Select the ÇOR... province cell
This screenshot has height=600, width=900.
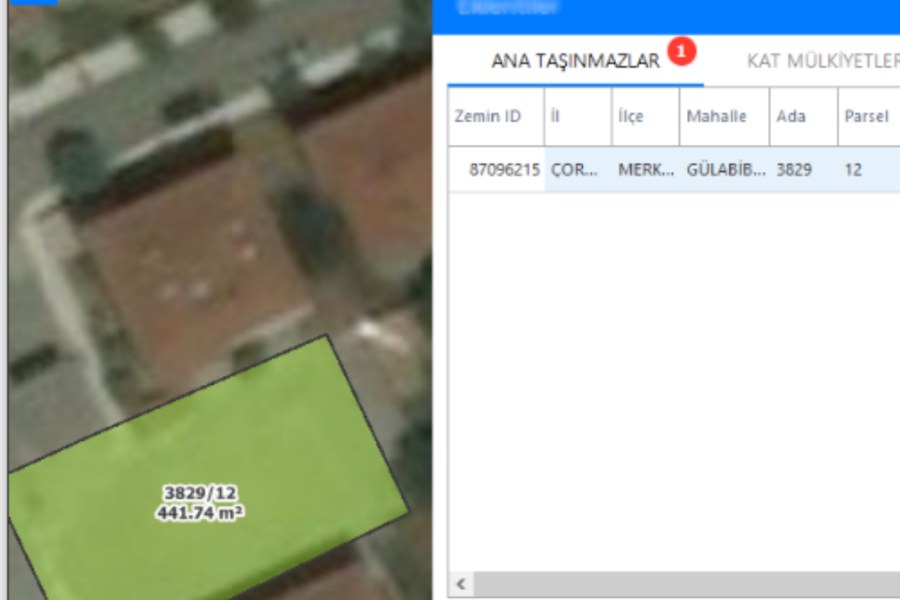point(578,170)
